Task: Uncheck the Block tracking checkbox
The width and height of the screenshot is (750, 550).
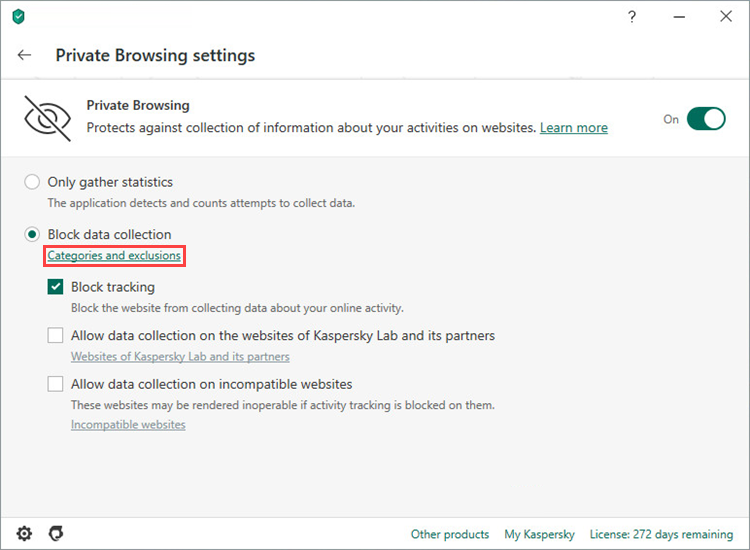Action: coord(55,286)
